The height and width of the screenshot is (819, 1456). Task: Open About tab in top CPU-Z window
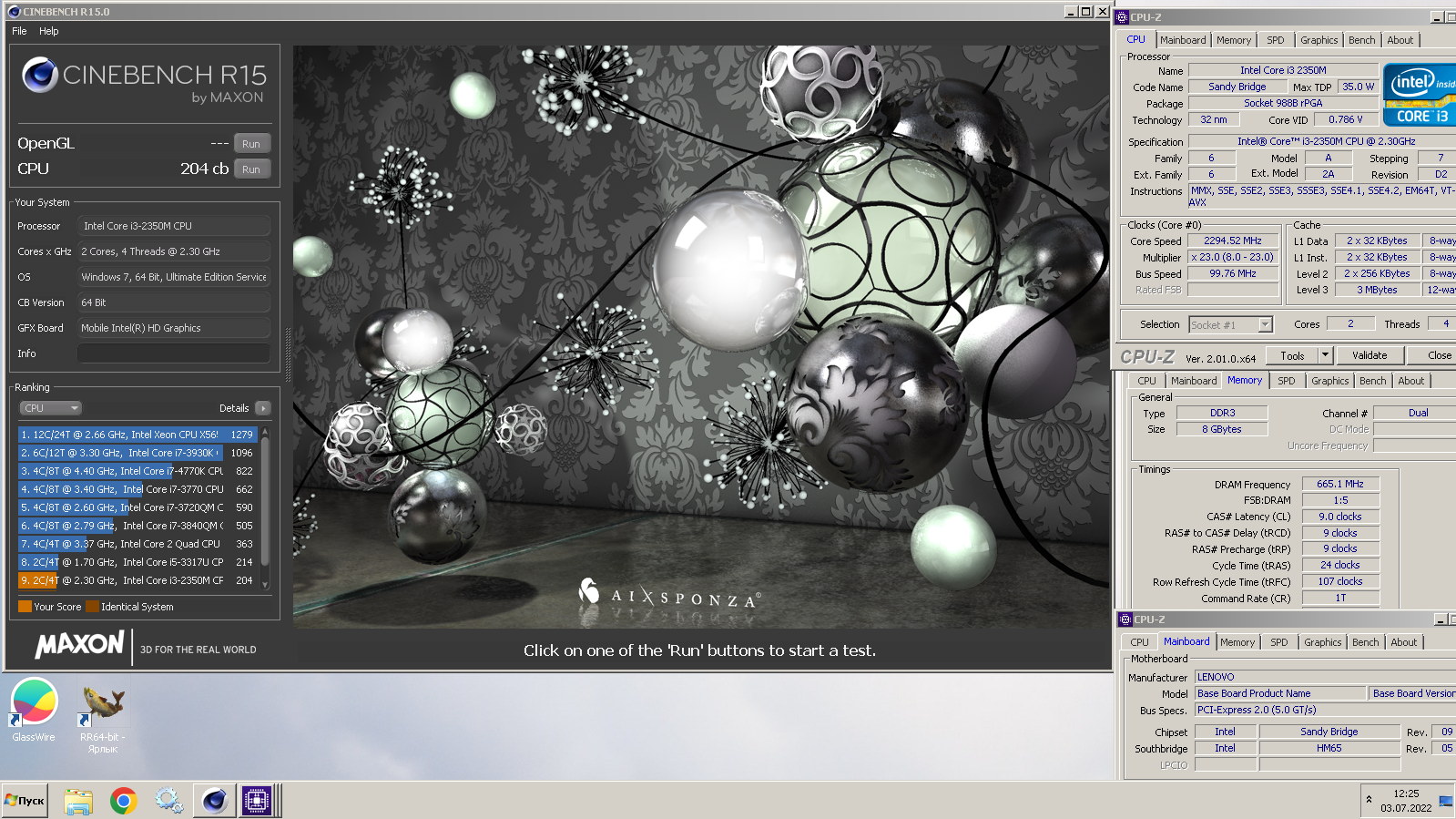[1400, 40]
